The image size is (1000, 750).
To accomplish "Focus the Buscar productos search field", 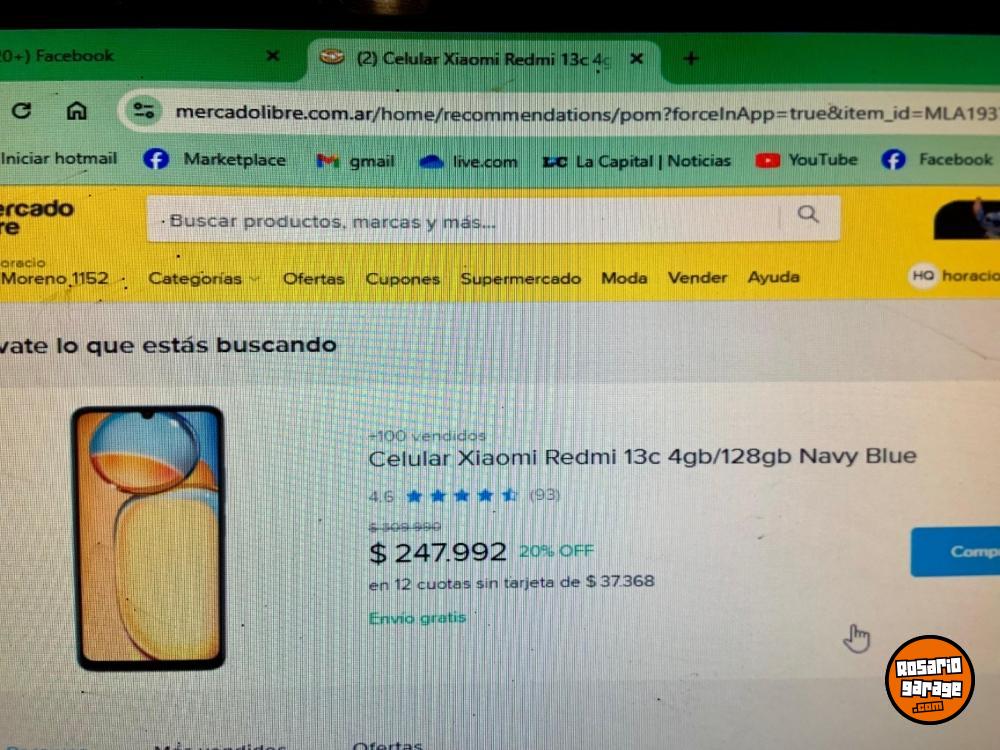I will pos(472,221).
